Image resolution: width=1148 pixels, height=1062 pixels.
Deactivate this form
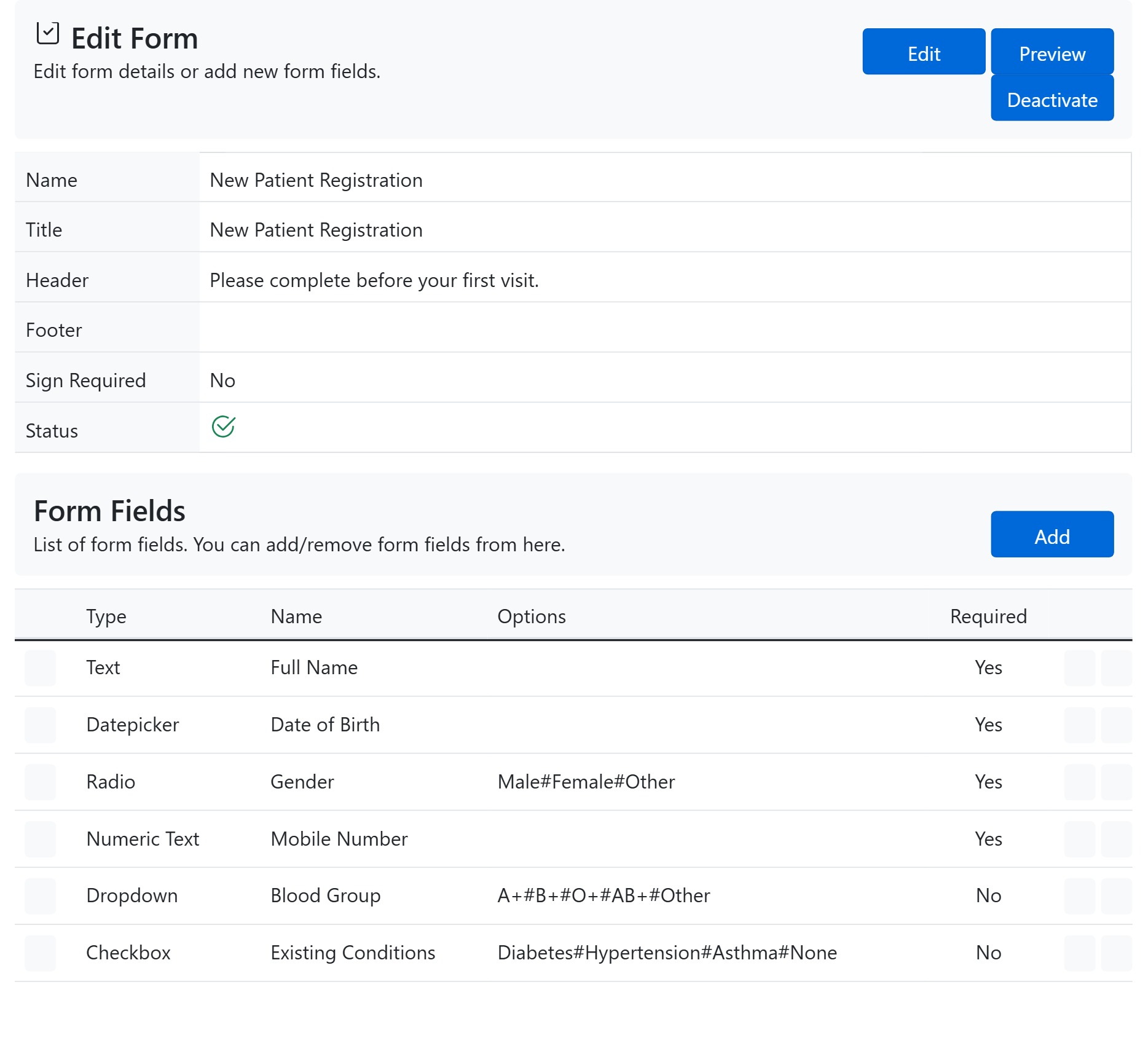[1052, 98]
